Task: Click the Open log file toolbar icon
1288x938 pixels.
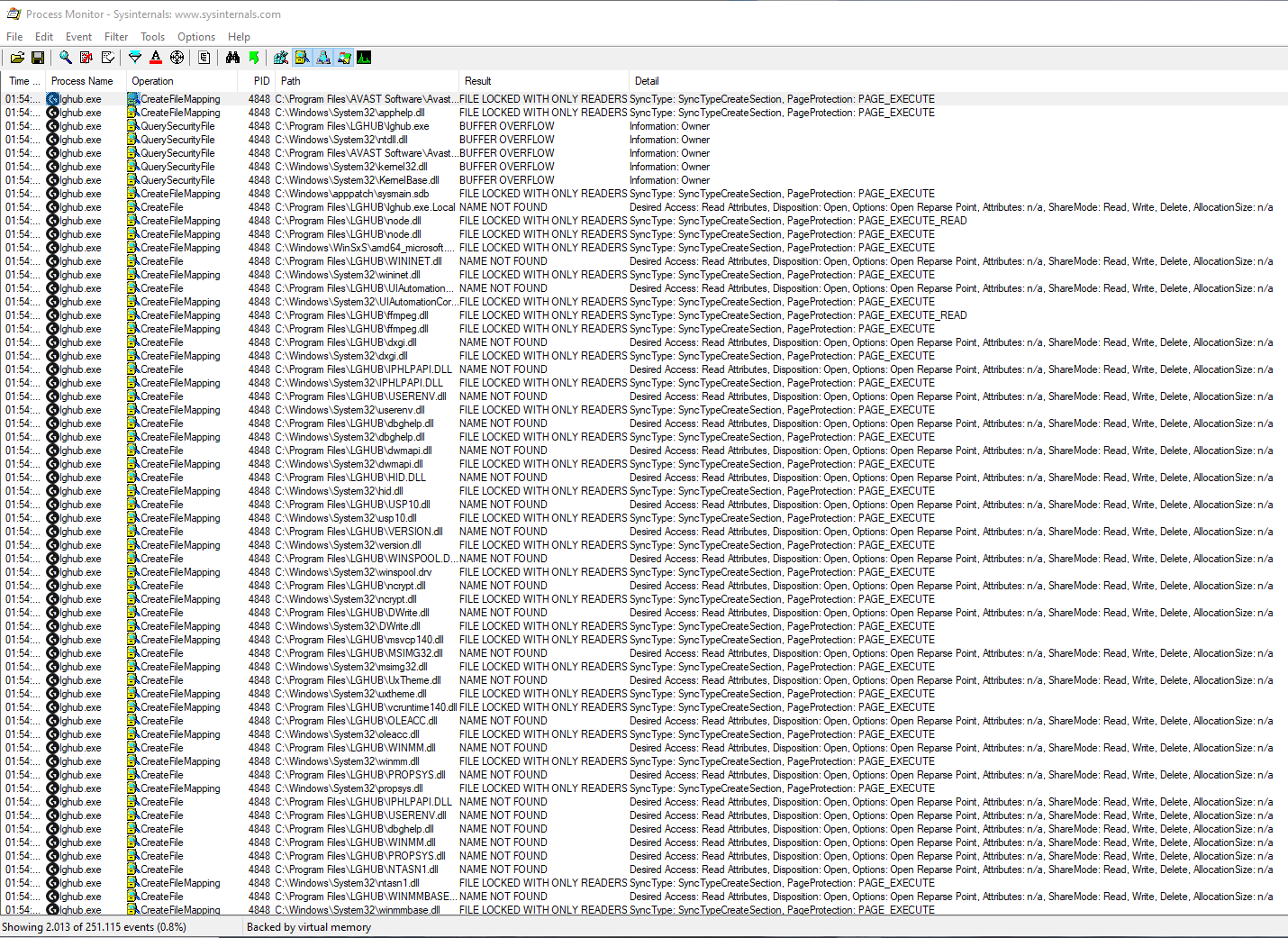Action: [17, 58]
